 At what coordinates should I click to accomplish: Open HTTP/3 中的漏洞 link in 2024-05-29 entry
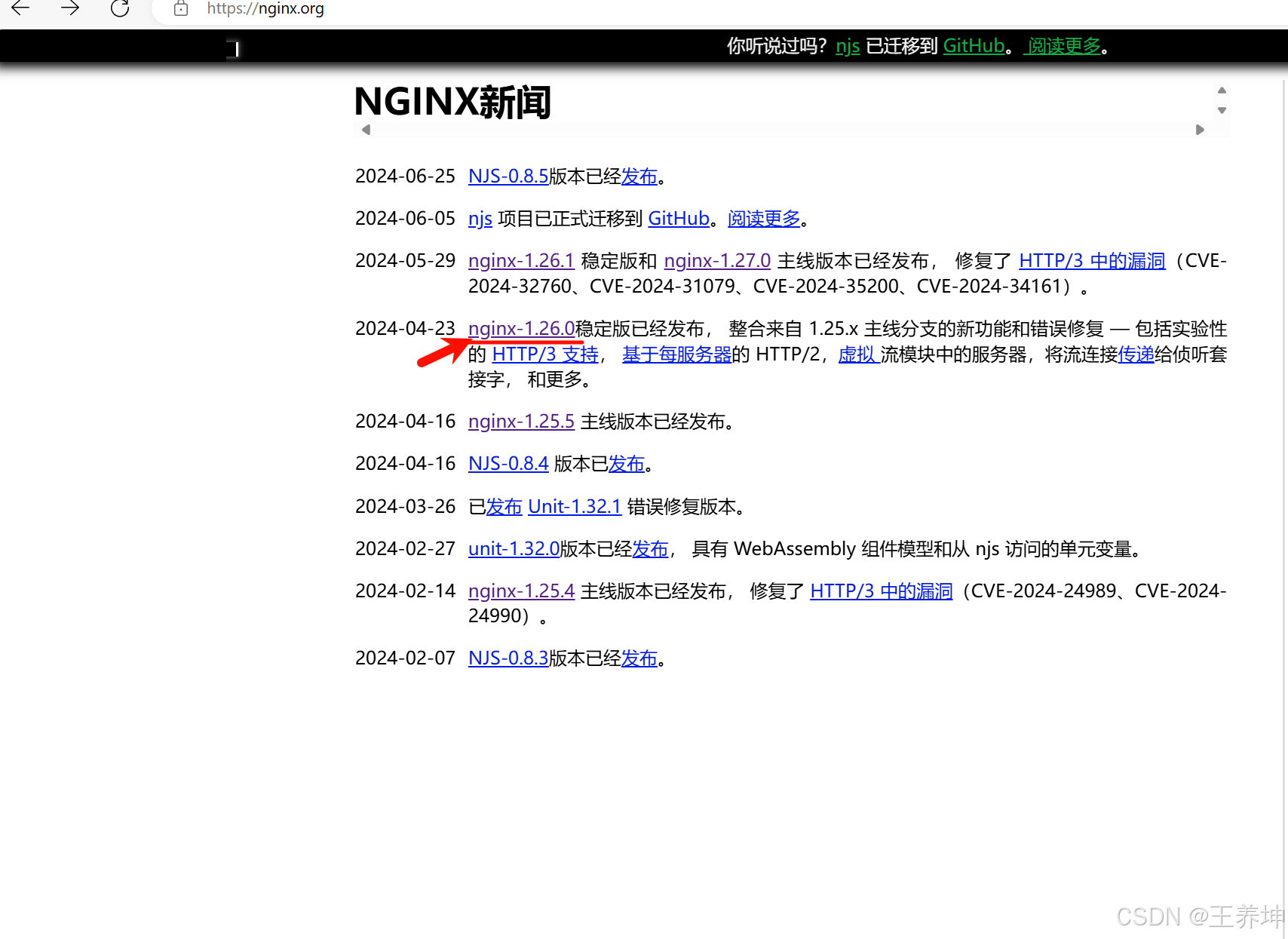click(1092, 261)
